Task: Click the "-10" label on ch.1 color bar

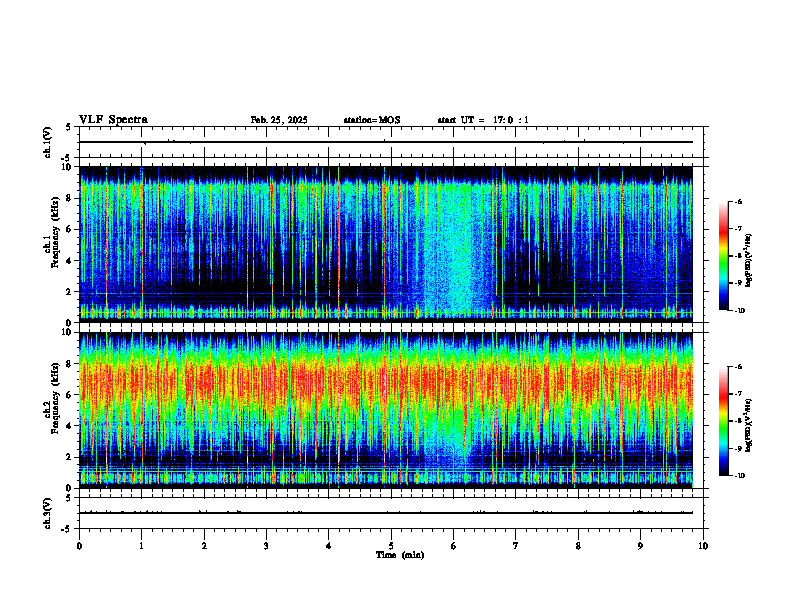Action: pos(739,311)
